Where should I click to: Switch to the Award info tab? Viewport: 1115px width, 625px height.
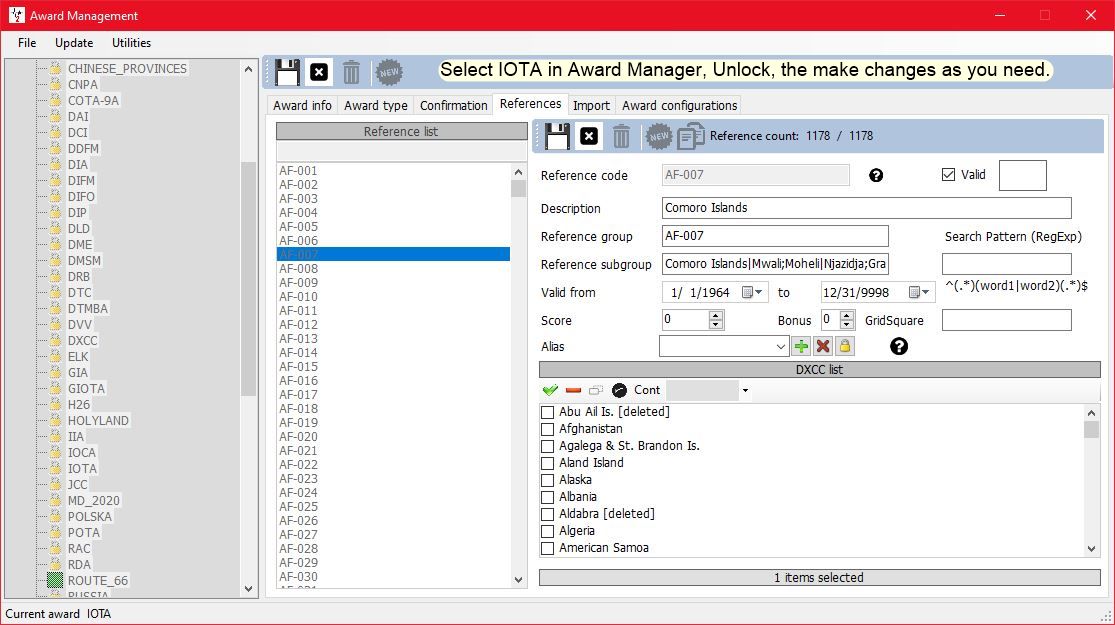(302, 105)
